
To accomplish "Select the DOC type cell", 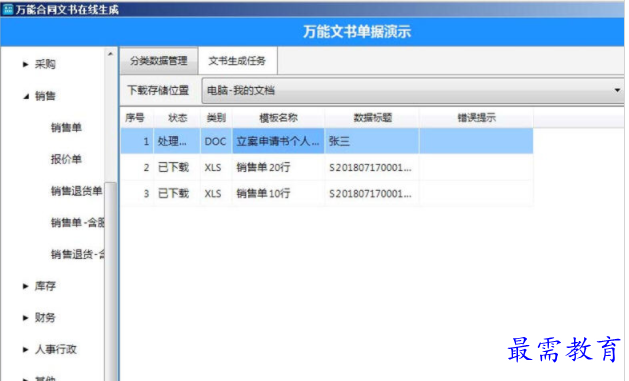I will (216, 141).
